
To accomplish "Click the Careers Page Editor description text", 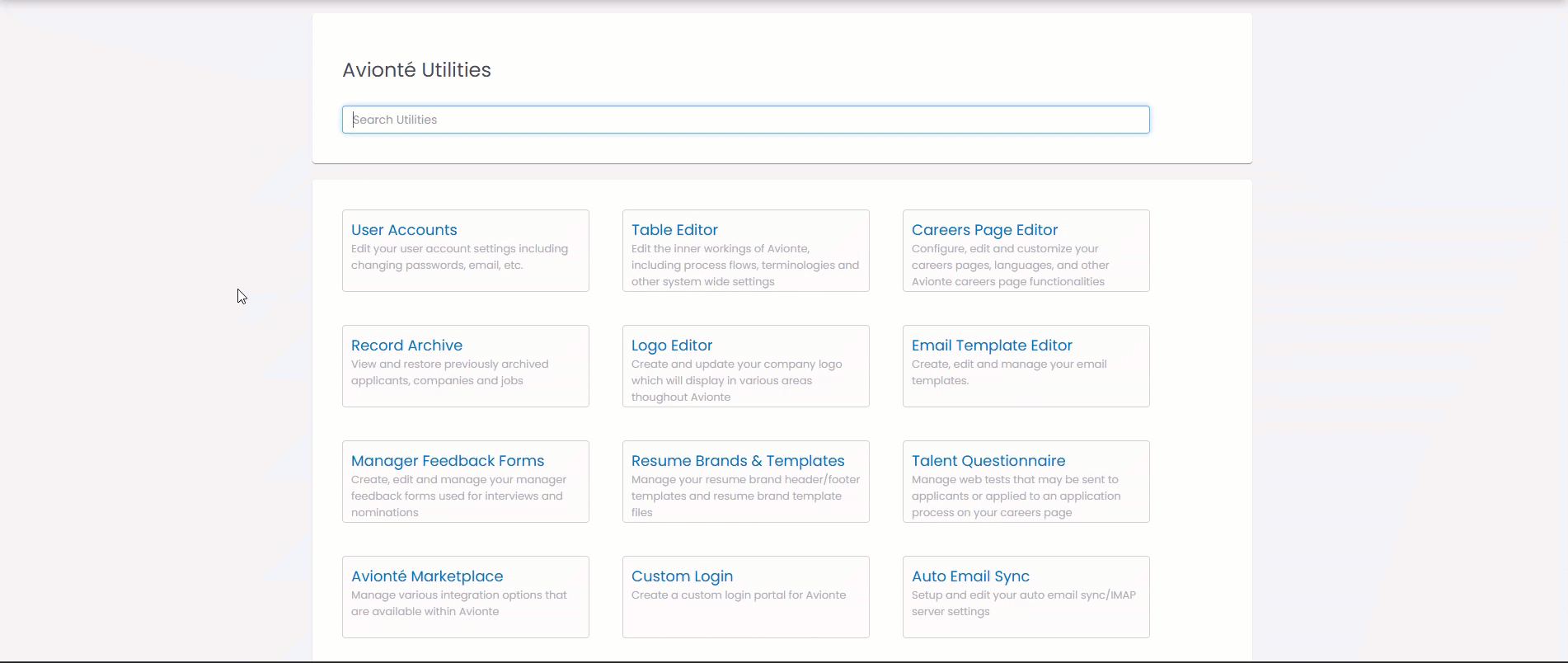I will [x=1010, y=266].
